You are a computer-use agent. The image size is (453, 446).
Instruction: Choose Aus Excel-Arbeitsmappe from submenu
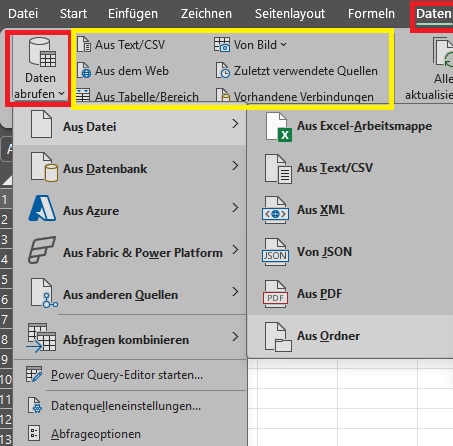click(x=350, y=126)
